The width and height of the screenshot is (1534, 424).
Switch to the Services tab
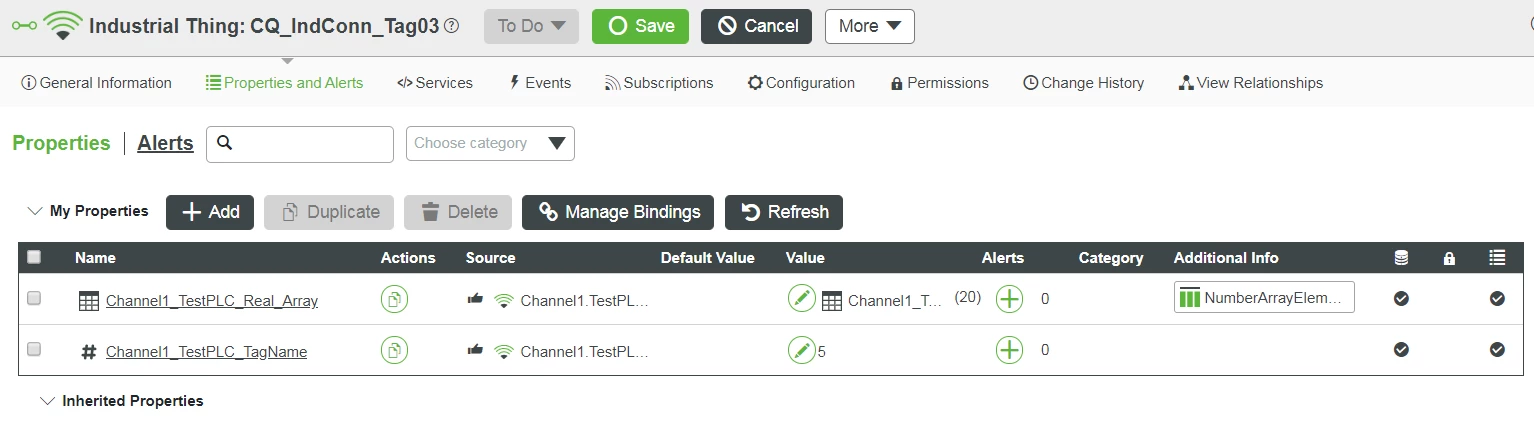tap(435, 83)
